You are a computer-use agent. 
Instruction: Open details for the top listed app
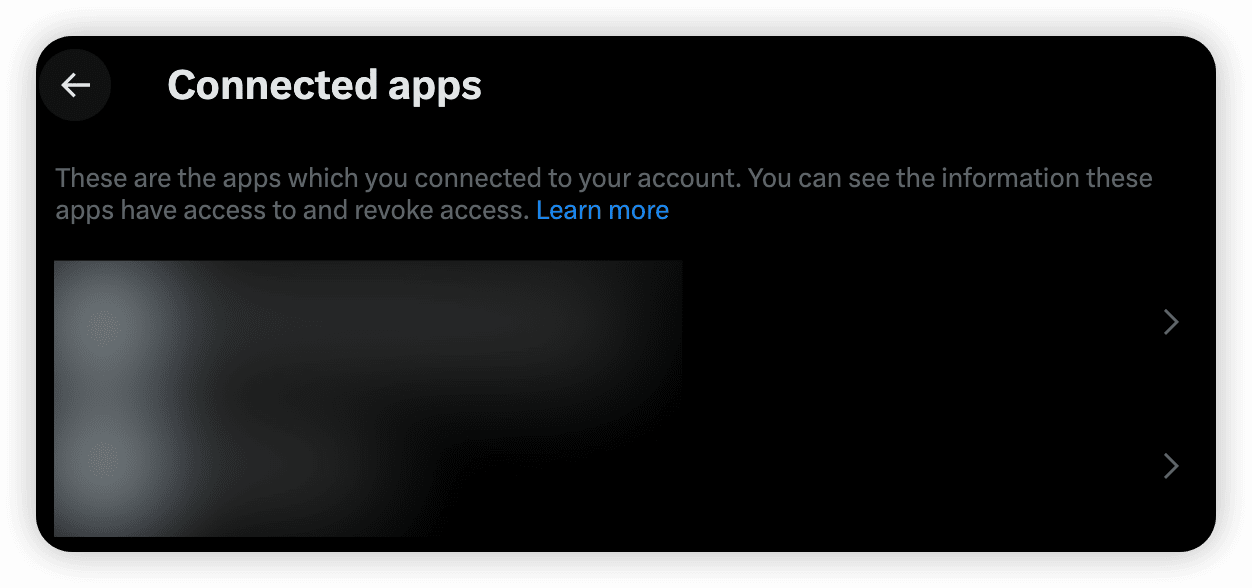click(626, 321)
